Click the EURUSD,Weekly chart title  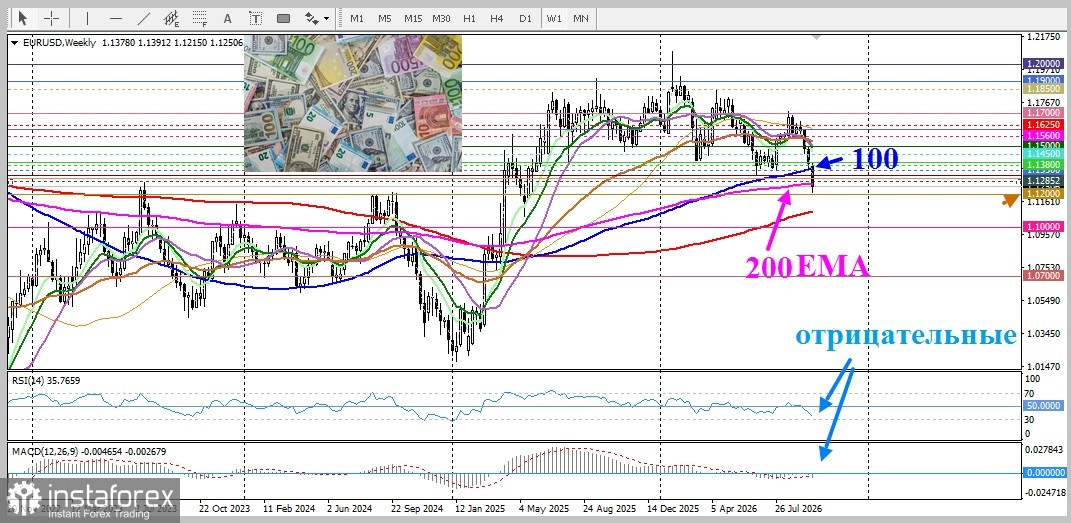coord(59,42)
